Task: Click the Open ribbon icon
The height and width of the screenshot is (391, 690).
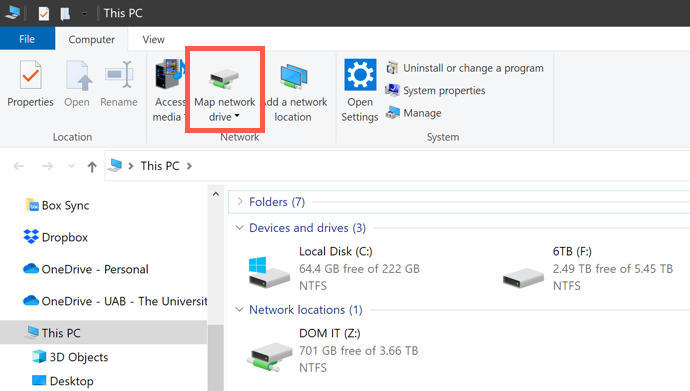Action: click(78, 75)
